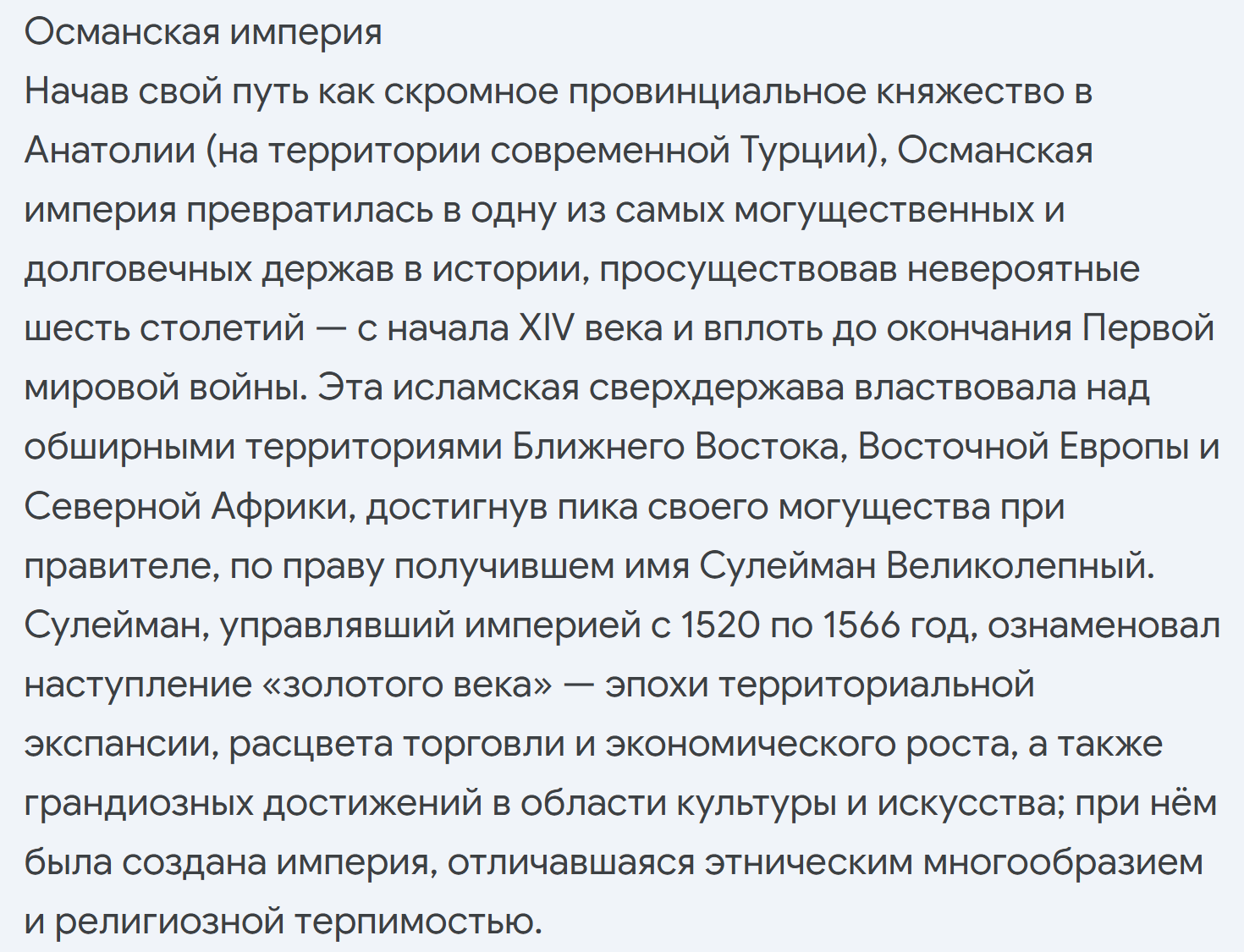Click the word "экспансии"
This screenshot has width=1244, height=952.
point(117,743)
